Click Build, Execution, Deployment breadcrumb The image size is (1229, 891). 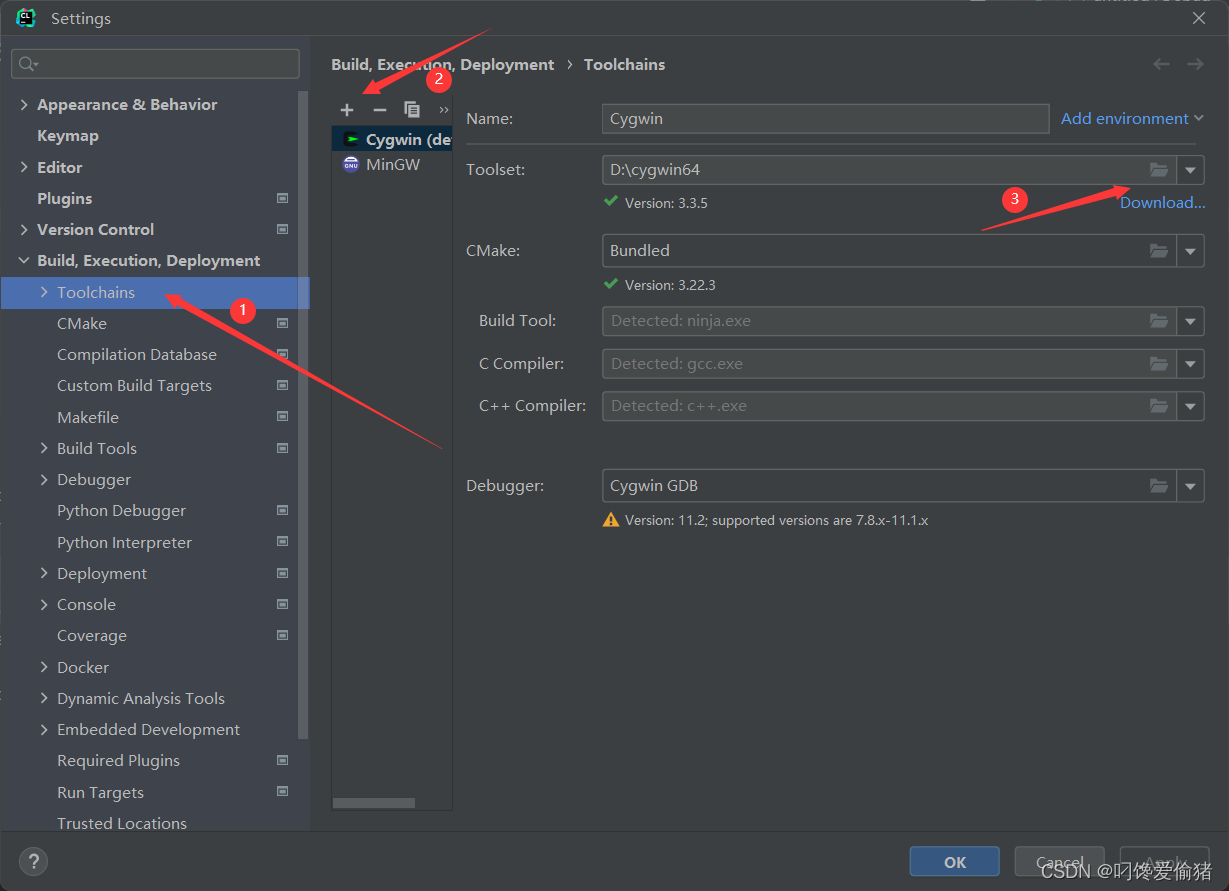click(x=442, y=64)
